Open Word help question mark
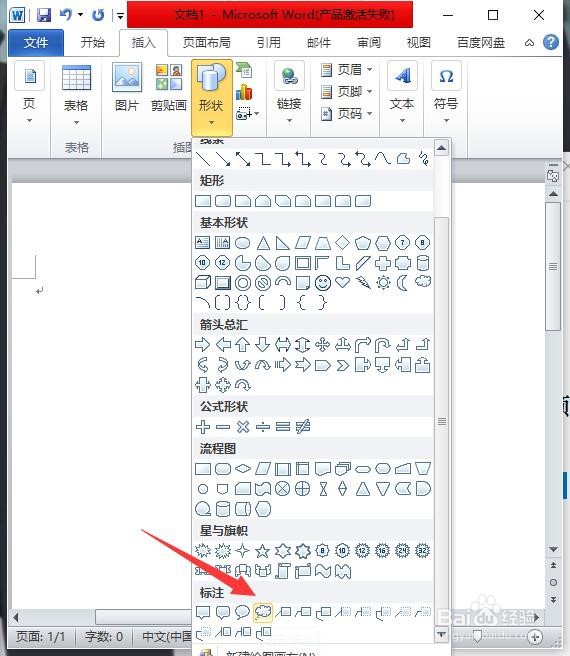The height and width of the screenshot is (656, 570). (551, 42)
